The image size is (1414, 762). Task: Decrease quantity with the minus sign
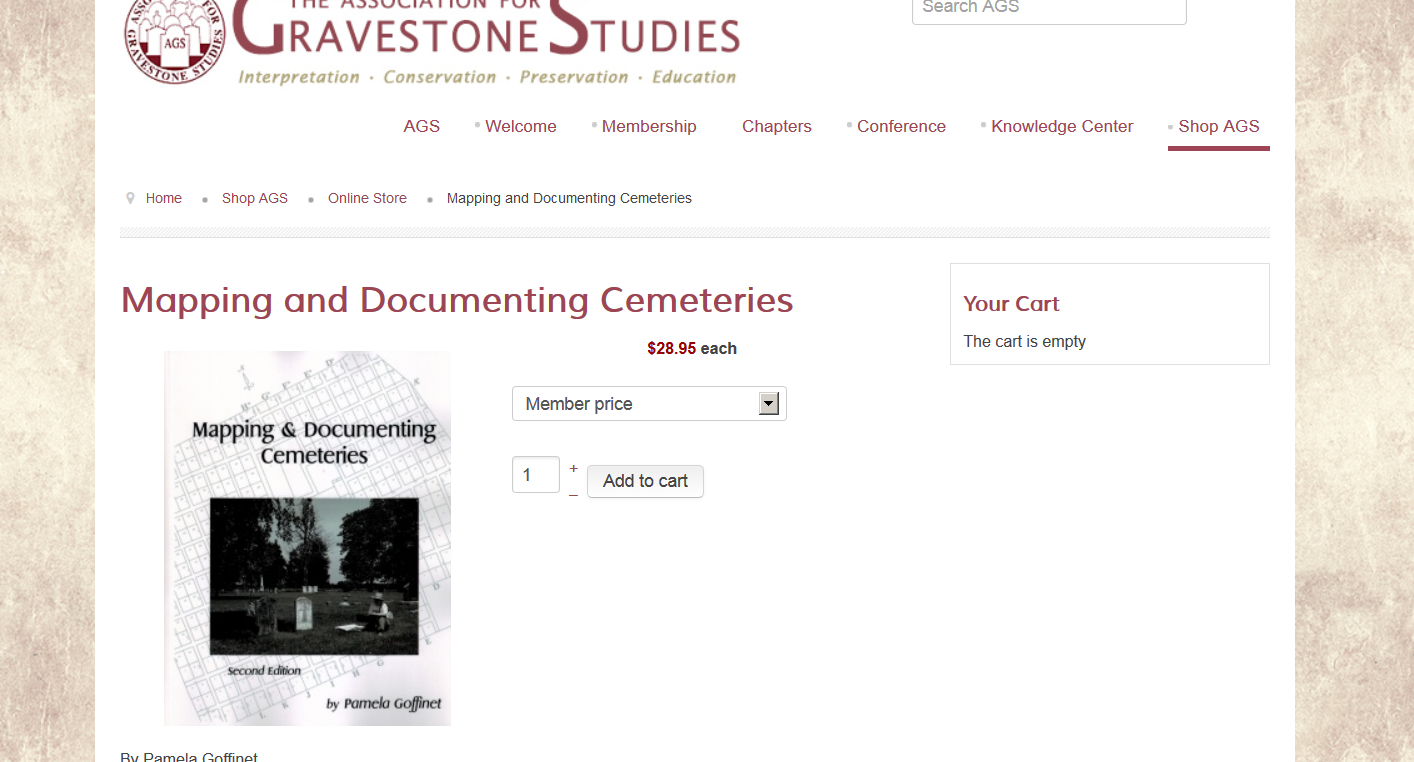573,493
